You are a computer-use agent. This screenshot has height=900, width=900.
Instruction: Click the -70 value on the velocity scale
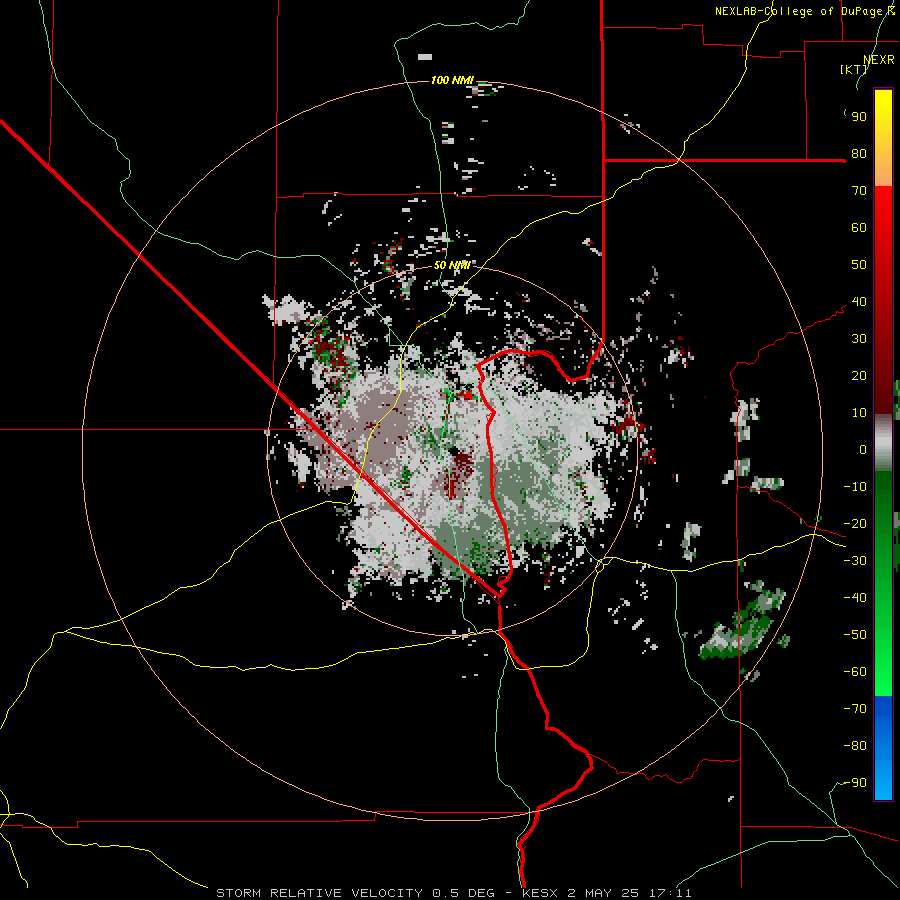click(855, 709)
